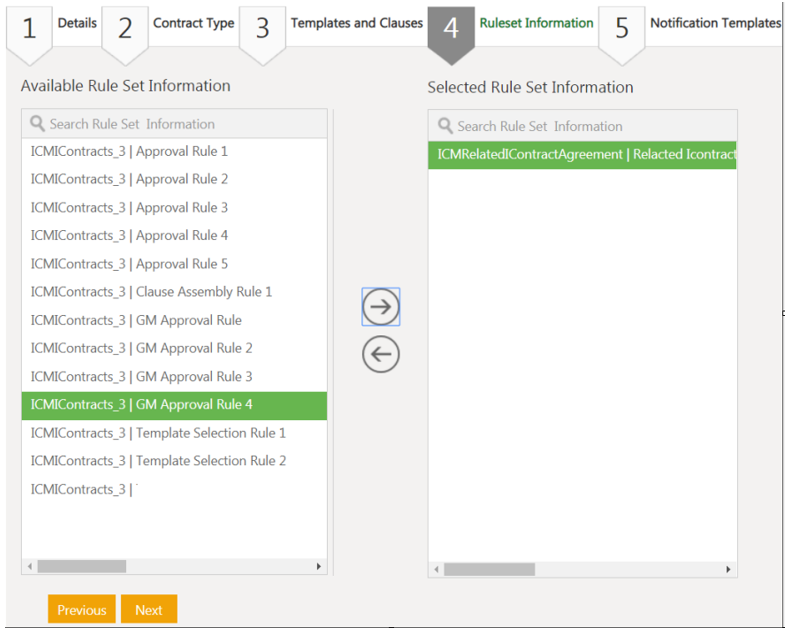Focus the Selected Rule Set search field
The height and width of the screenshot is (632, 791).
pos(590,126)
